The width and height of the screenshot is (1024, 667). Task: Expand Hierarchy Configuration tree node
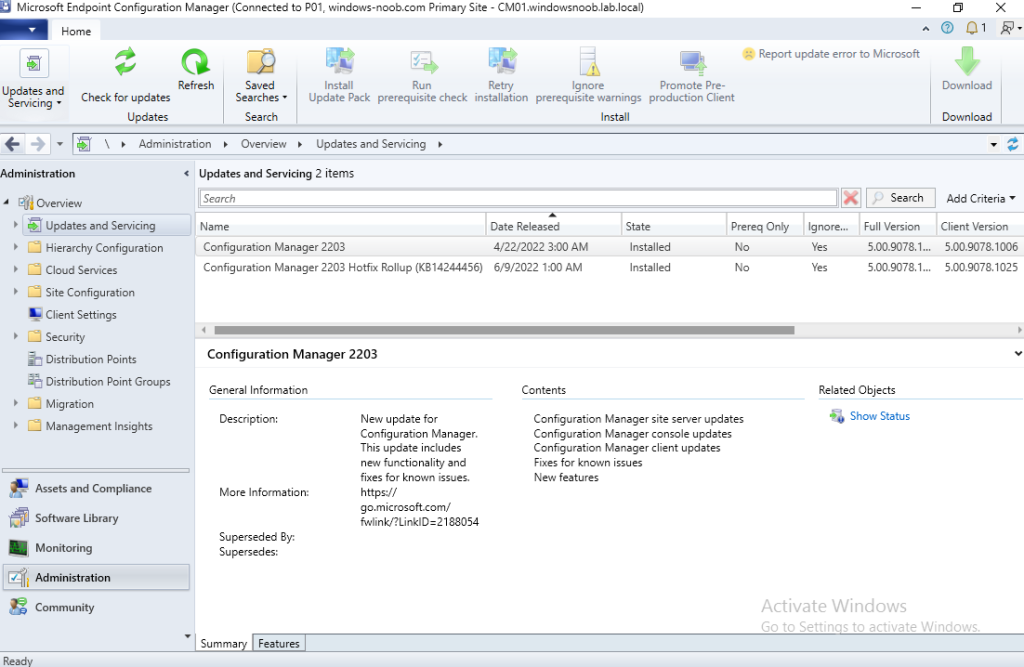click(16, 247)
